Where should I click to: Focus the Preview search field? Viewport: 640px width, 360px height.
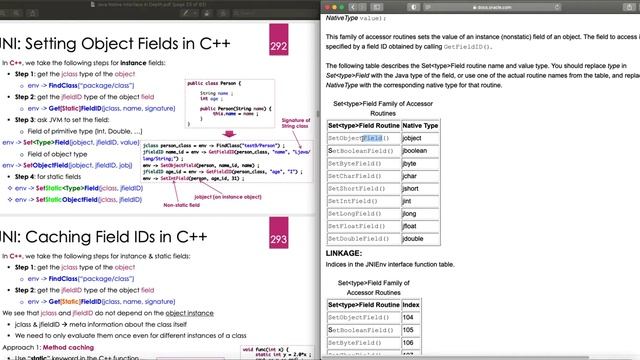(273, 13)
